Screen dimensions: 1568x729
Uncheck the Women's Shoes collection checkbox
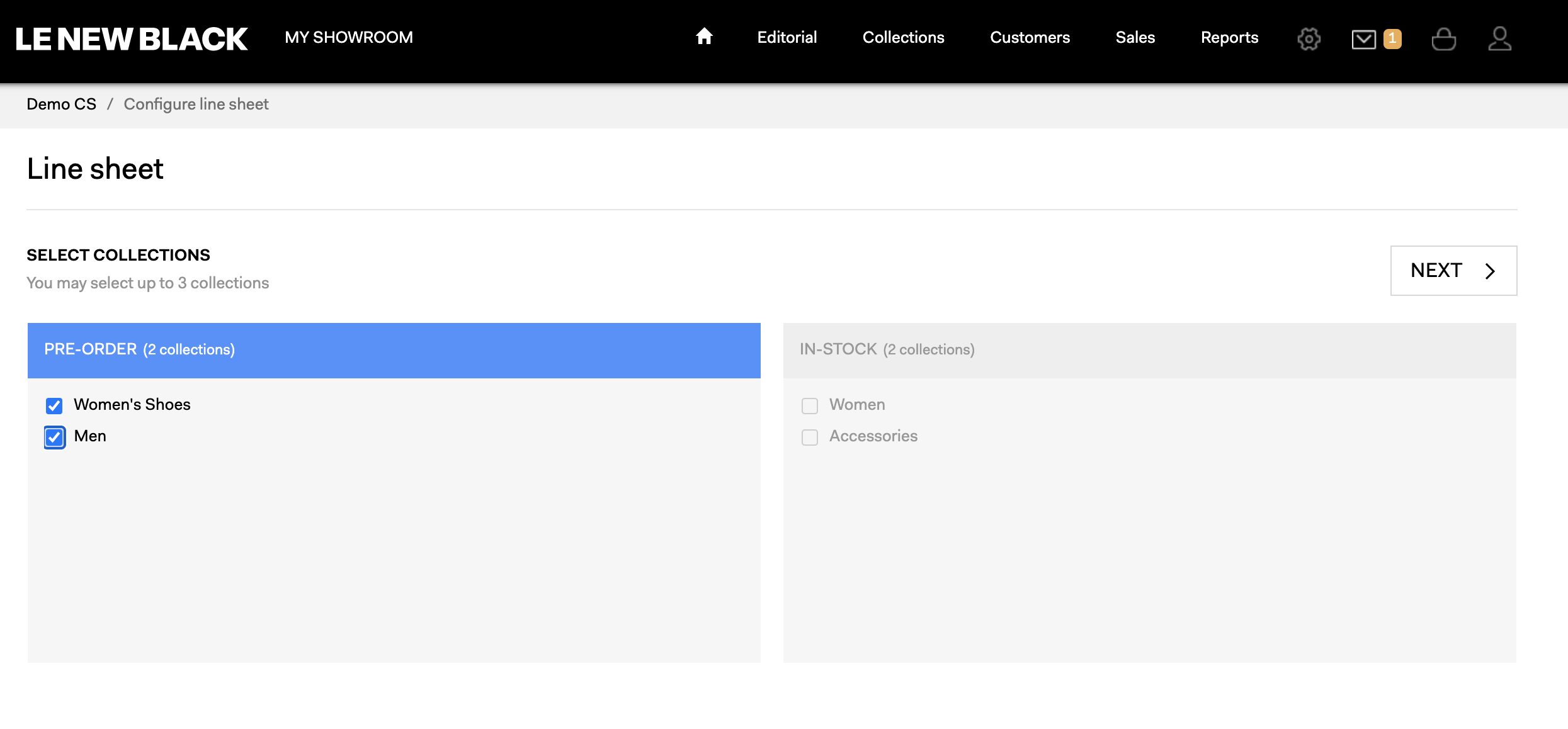[54, 405]
